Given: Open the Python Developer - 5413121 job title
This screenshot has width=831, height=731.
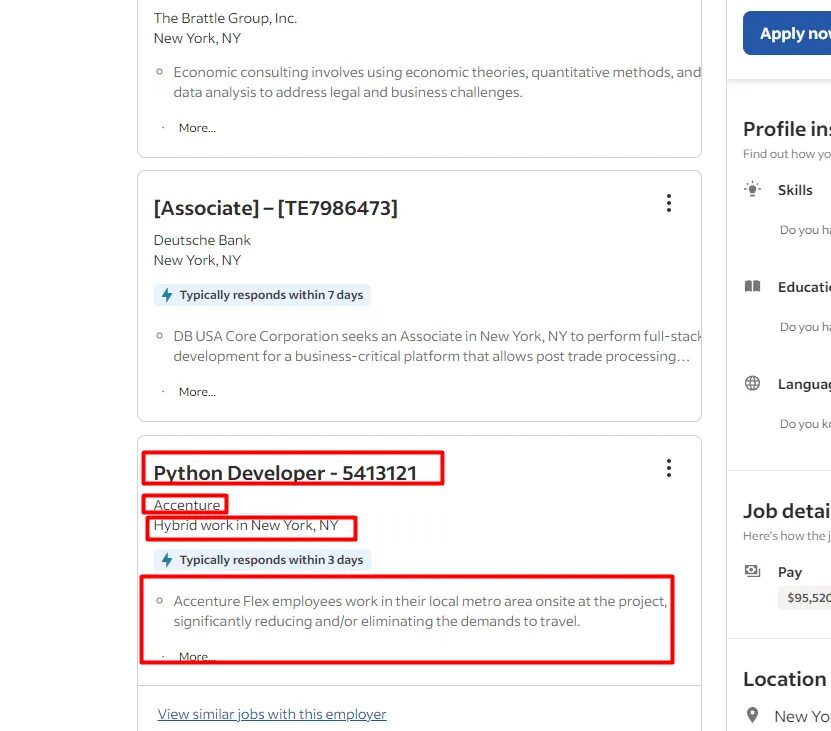Looking at the screenshot, I should (285, 473).
